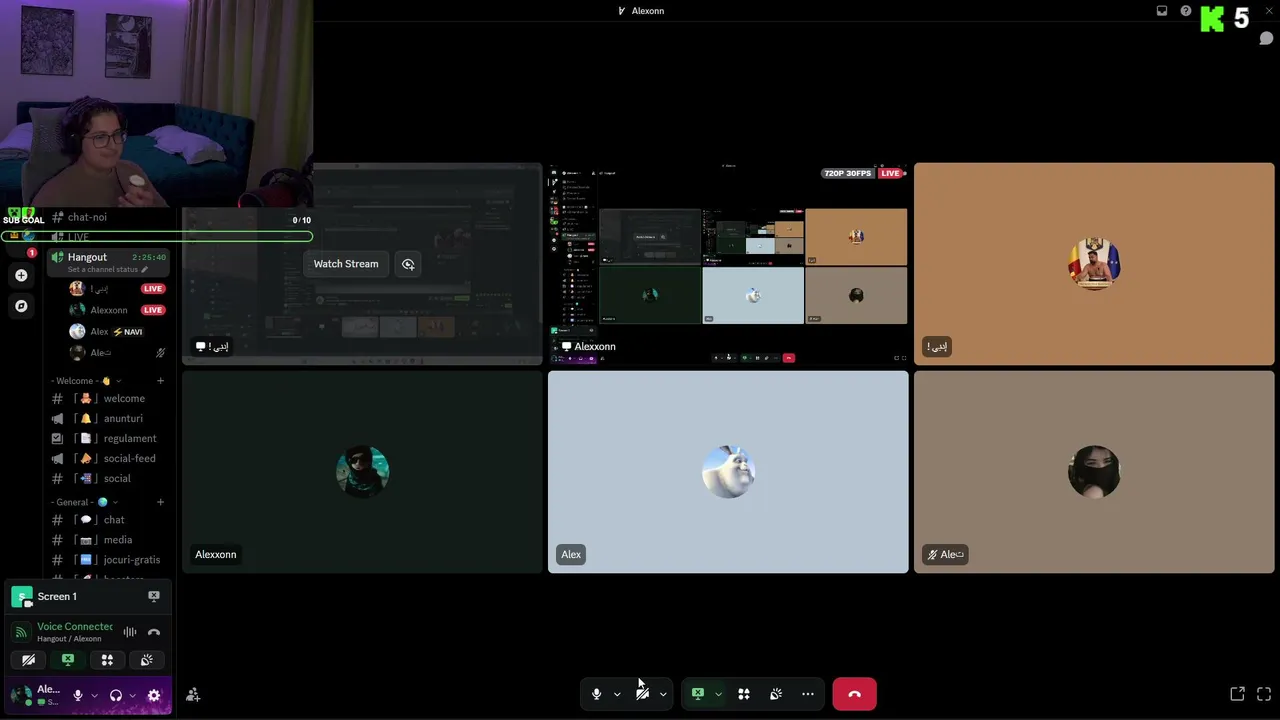Deafen audio with the headphones icon

pyautogui.click(x=116, y=695)
